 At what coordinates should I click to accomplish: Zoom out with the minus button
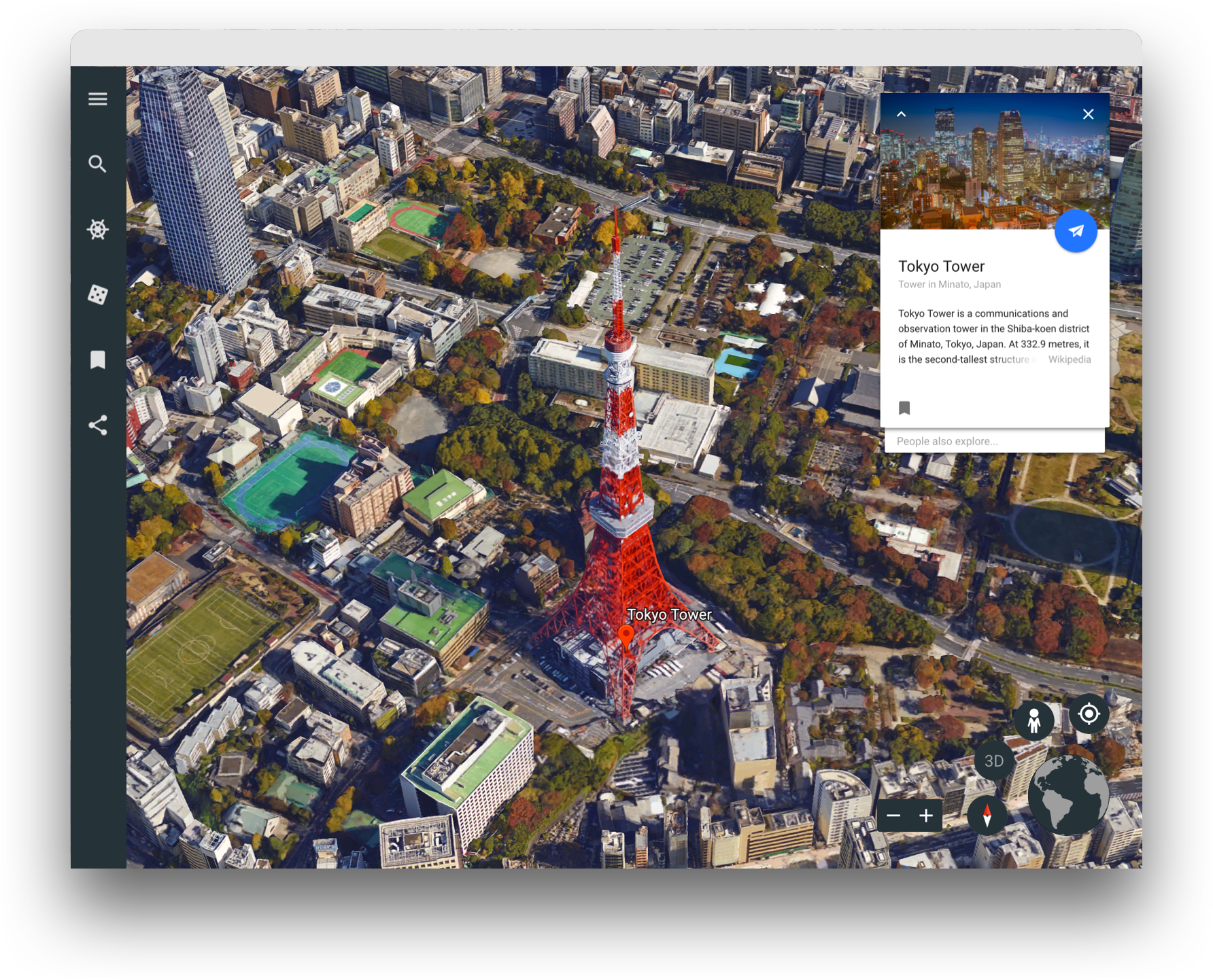click(893, 816)
